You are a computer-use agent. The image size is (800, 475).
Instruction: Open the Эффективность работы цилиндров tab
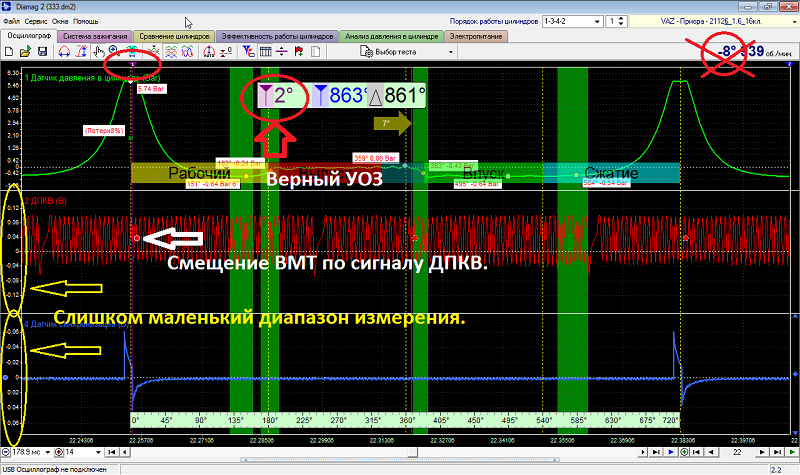[x=277, y=36]
